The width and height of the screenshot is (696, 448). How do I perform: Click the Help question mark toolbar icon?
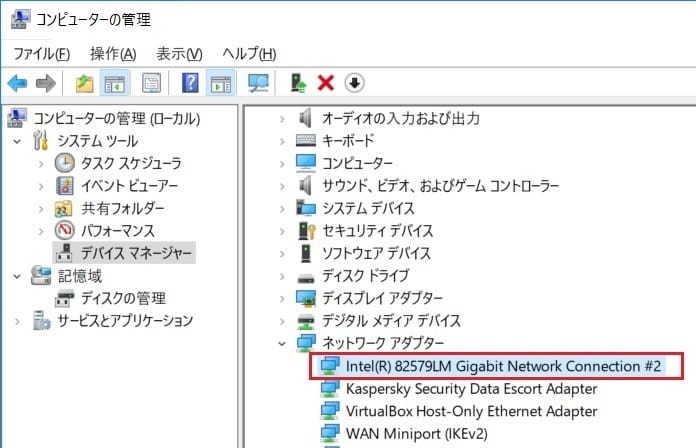[x=190, y=83]
